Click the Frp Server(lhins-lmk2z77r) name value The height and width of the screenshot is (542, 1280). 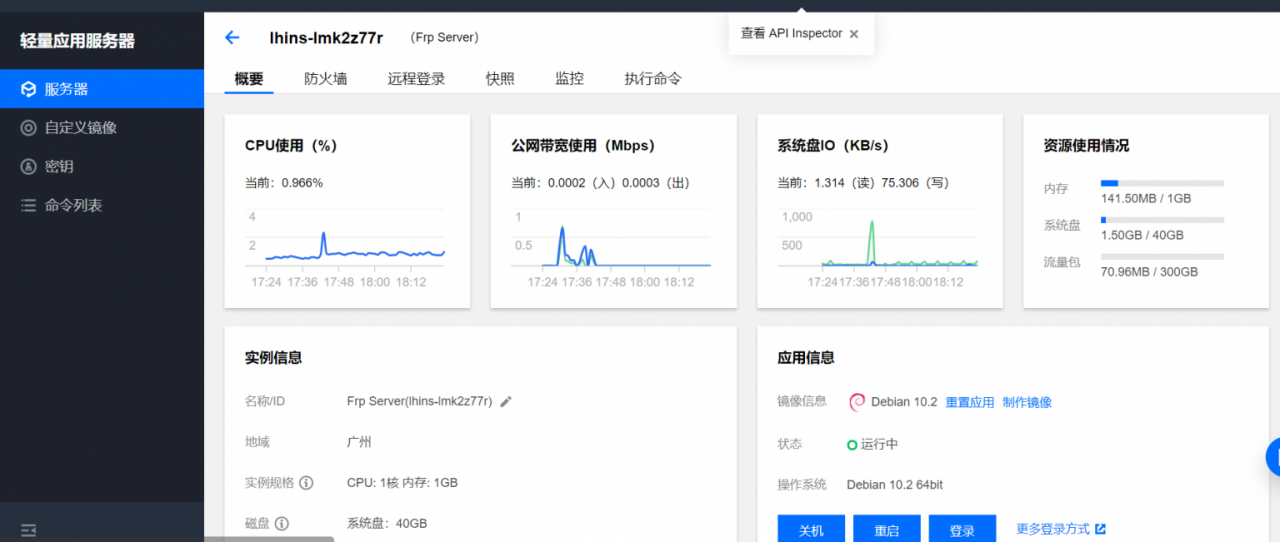click(420, 401)
